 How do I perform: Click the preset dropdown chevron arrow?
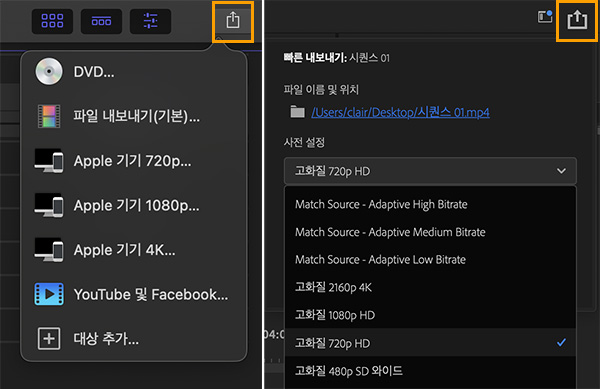[x=561, y=171]
